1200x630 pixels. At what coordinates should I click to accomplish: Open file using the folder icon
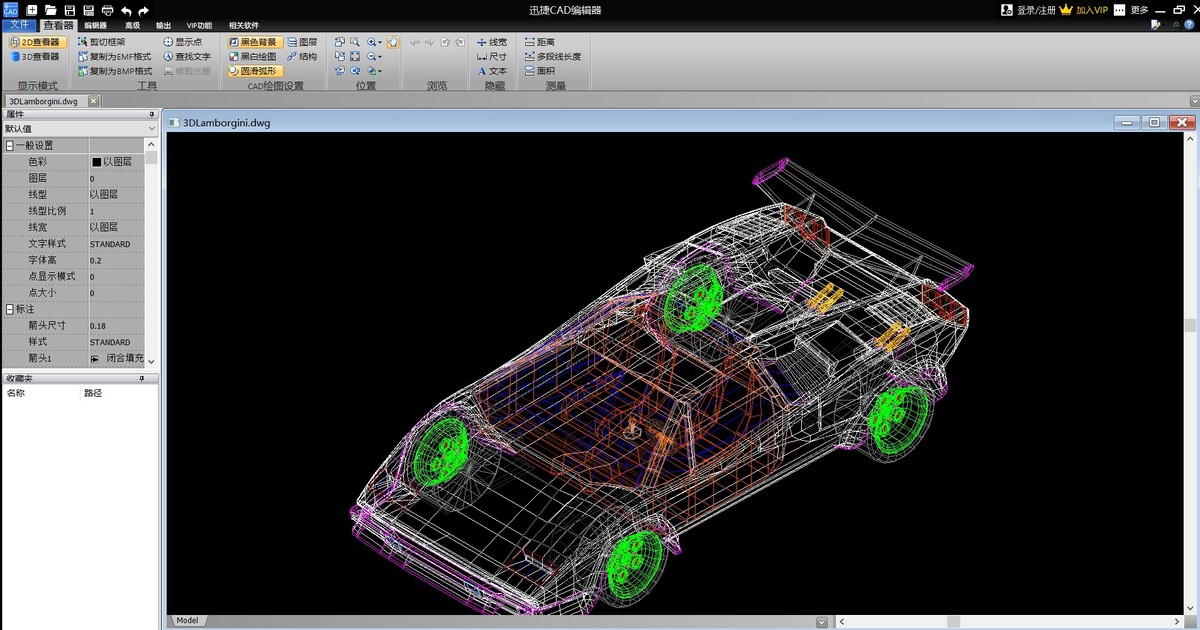pos(51,10)
